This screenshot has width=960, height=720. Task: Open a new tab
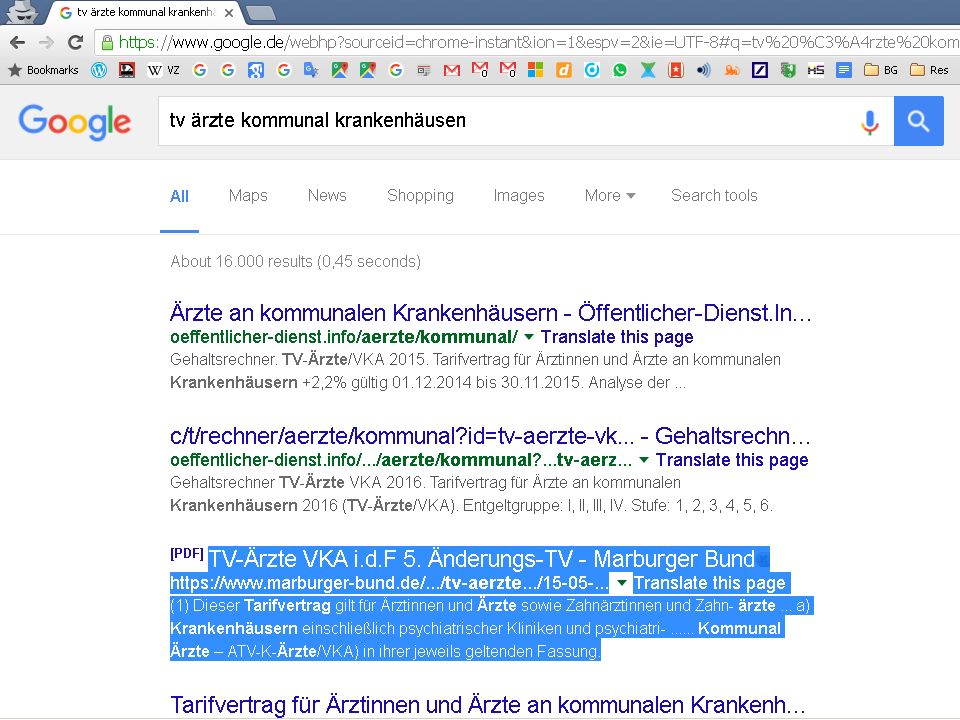coord(260,12)
